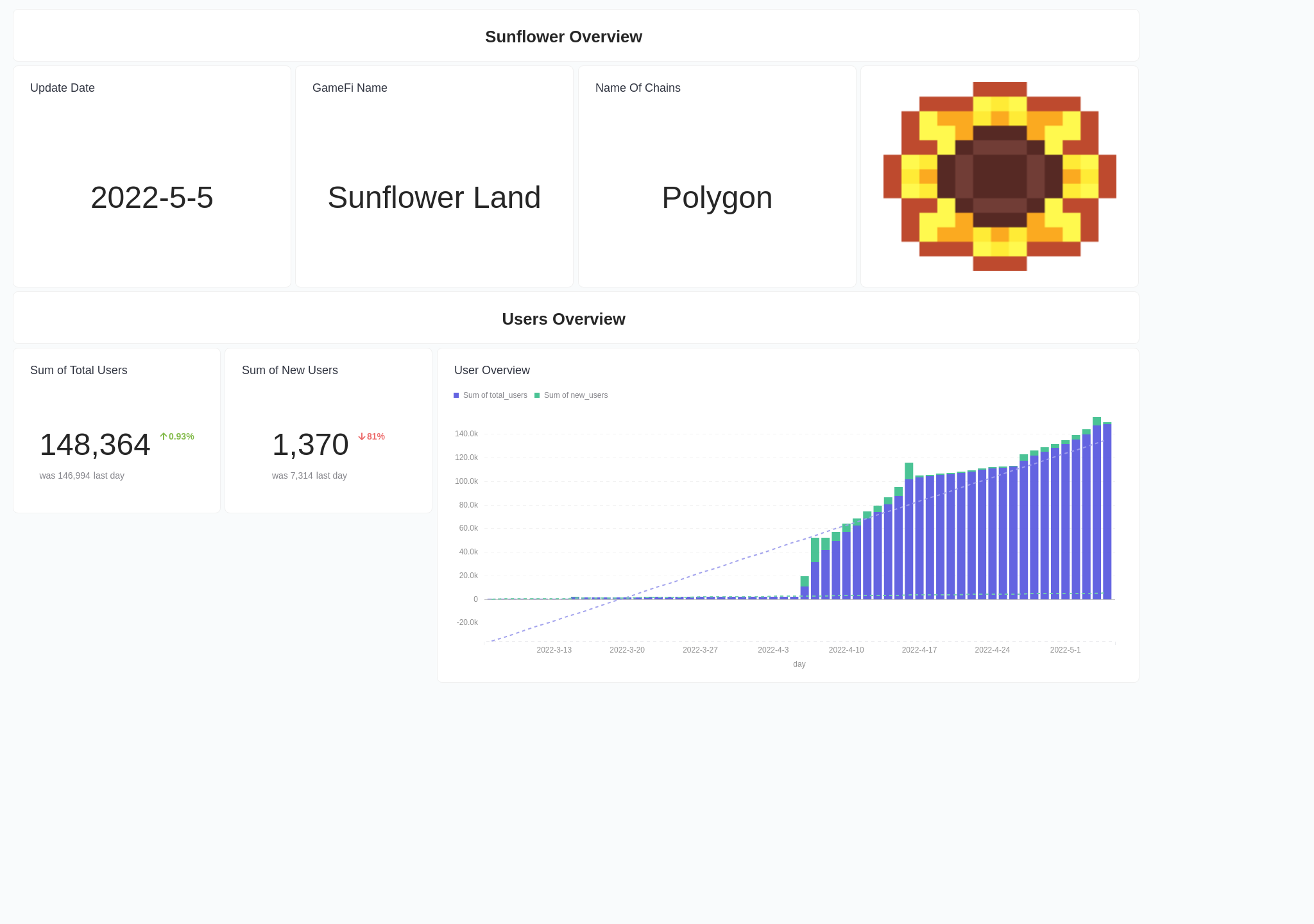Click the 'day' x-axis title
This screenshot has height=924, width=1314.
click(799, 664)
